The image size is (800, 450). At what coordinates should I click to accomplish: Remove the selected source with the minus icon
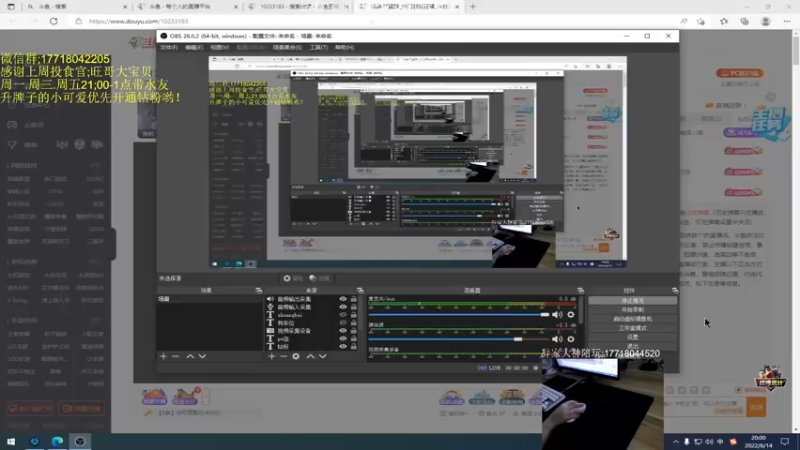click(284, 356)
